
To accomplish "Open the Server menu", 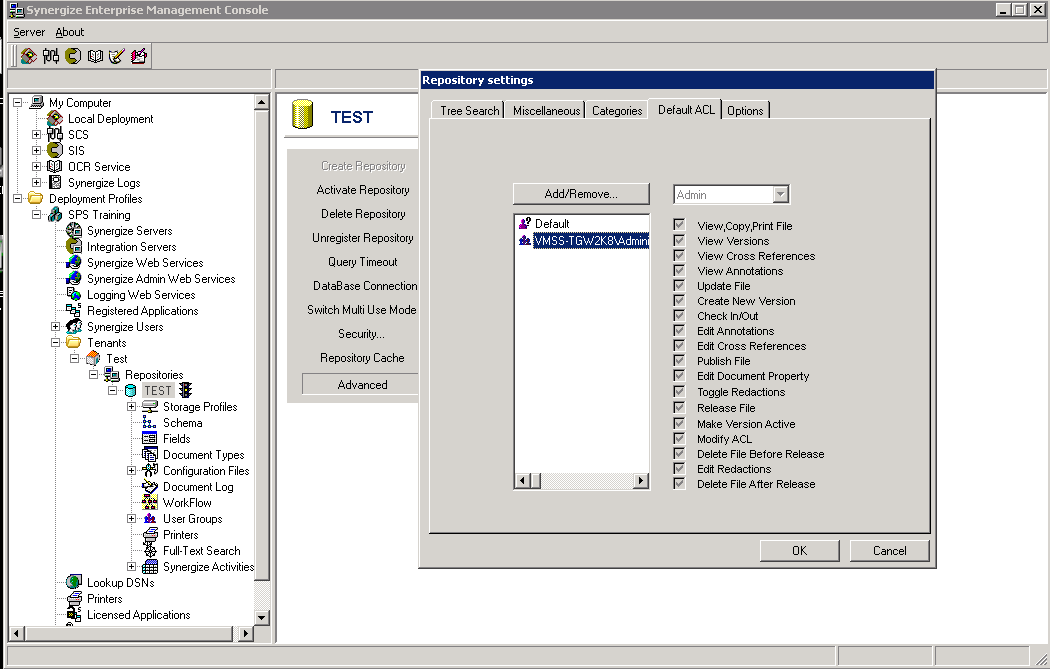I will (29, 32).
